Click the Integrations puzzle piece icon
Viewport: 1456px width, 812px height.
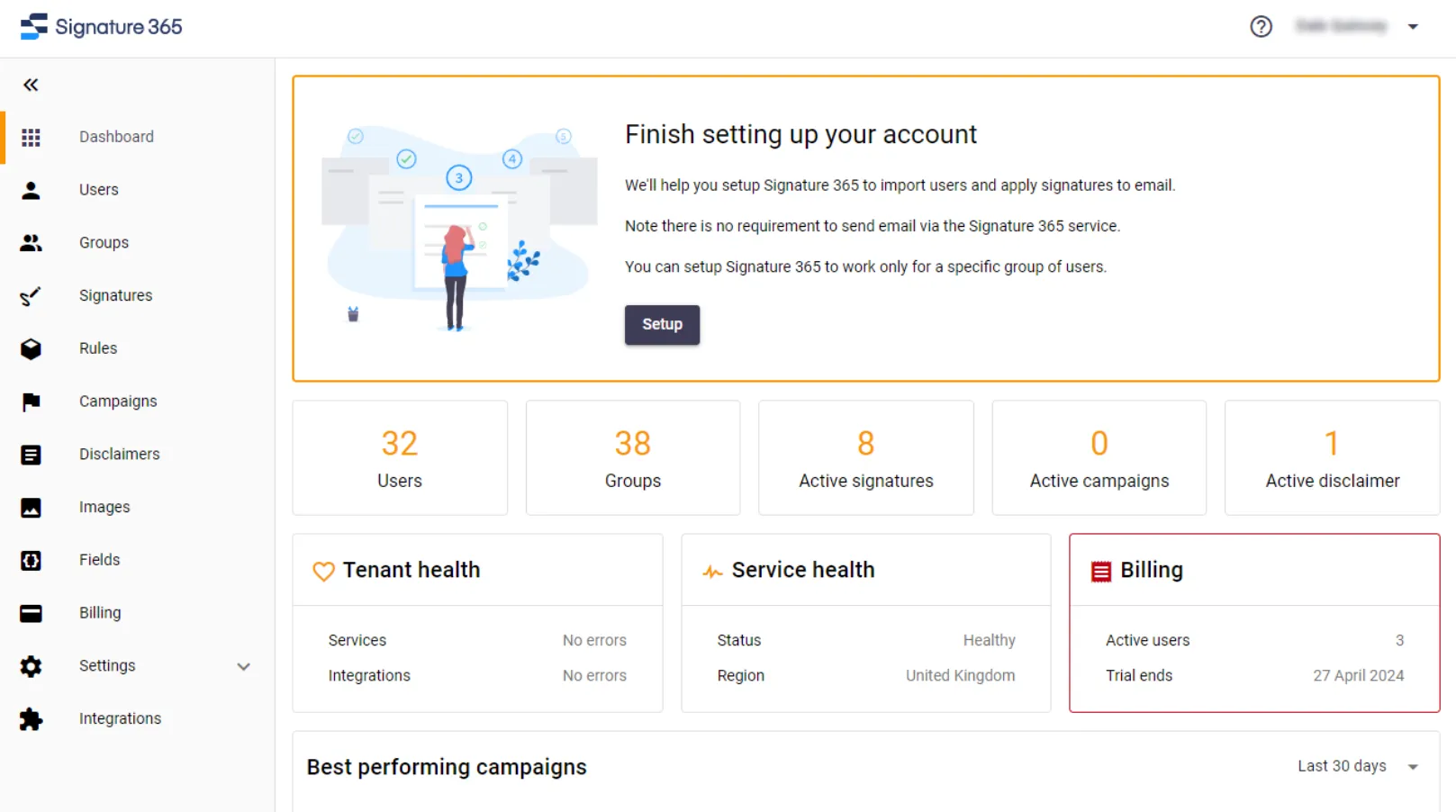(x=31, y=719)
